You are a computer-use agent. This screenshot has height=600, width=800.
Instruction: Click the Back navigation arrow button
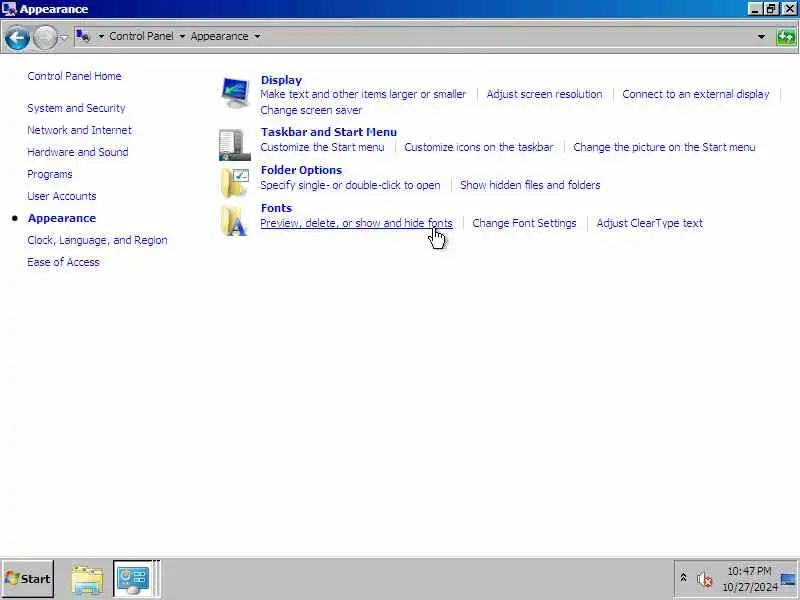click(17, 37)
